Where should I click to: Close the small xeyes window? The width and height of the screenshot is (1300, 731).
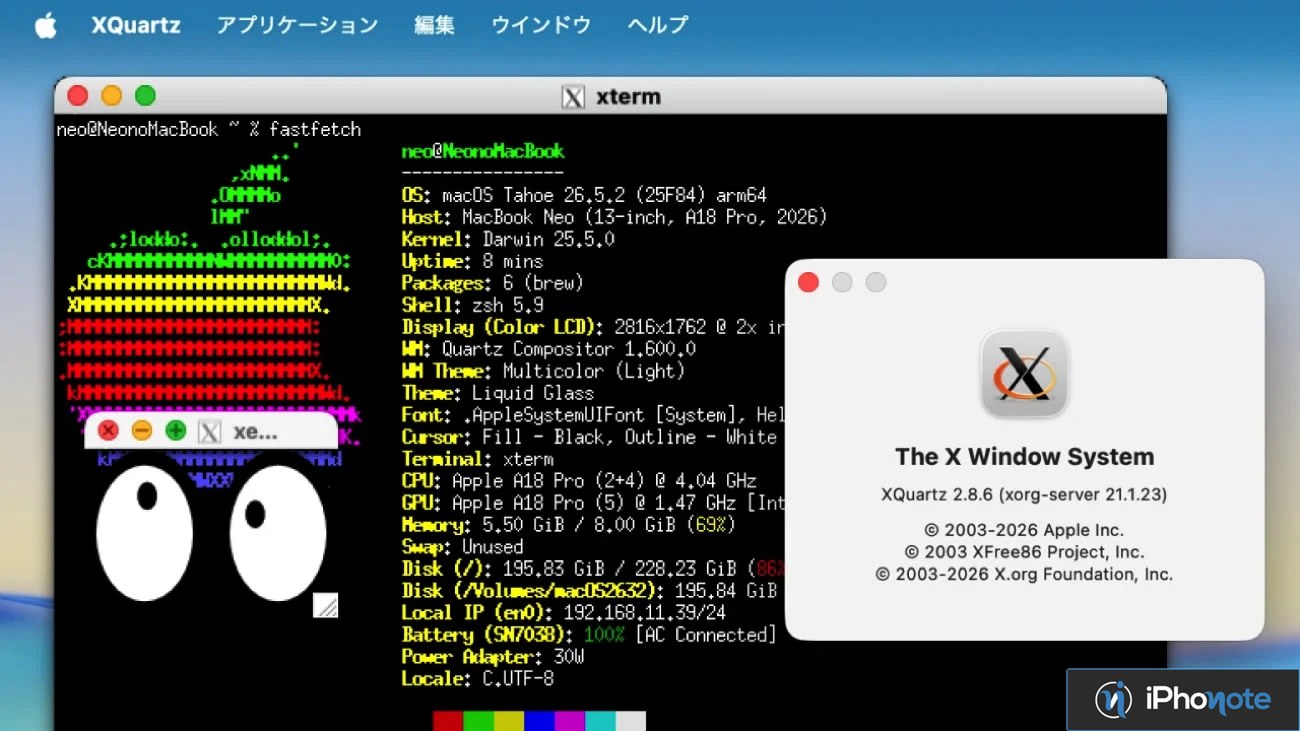pos(108,431)
